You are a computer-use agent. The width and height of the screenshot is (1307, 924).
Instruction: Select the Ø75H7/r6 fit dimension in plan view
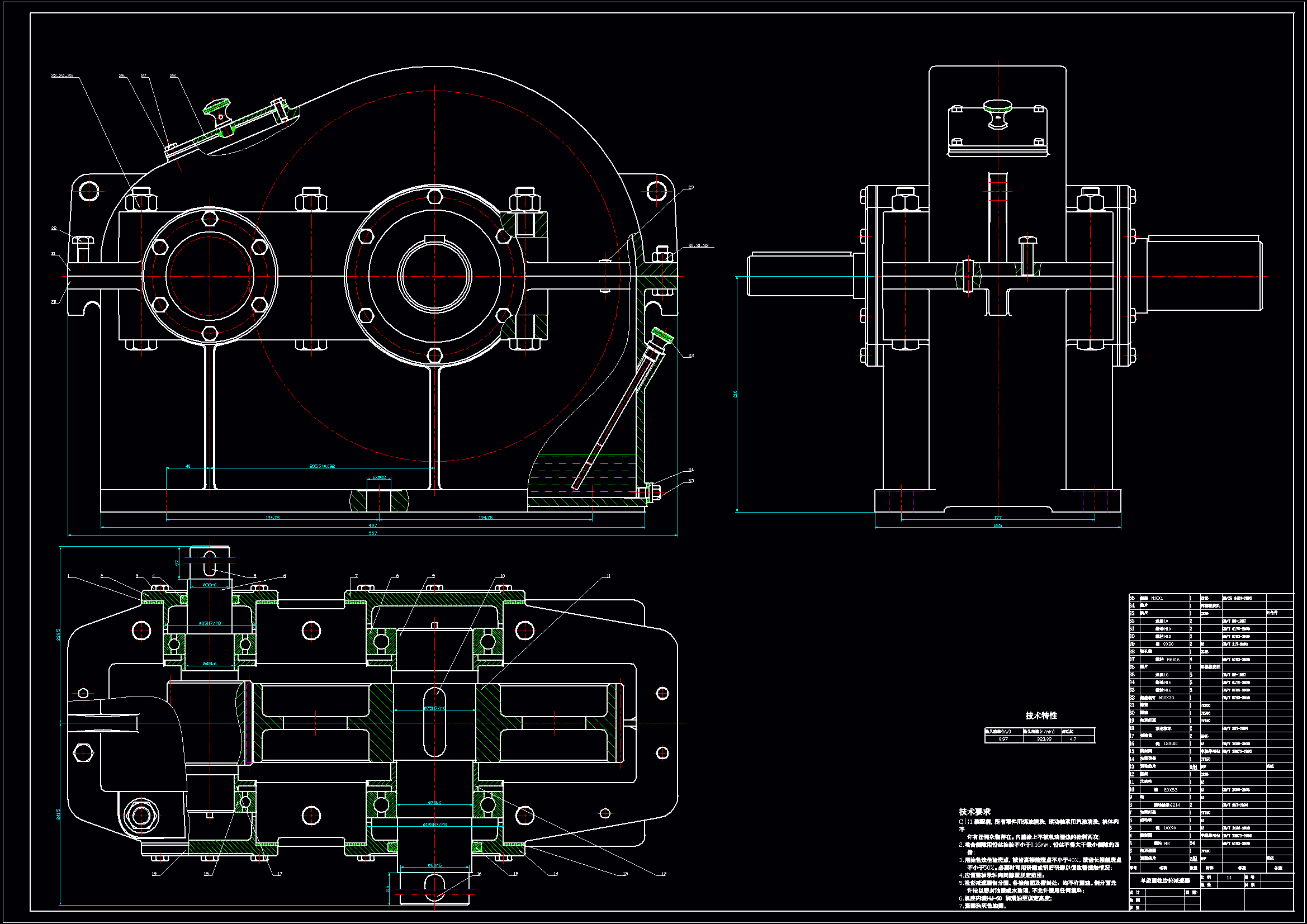(x=434, y=708)
